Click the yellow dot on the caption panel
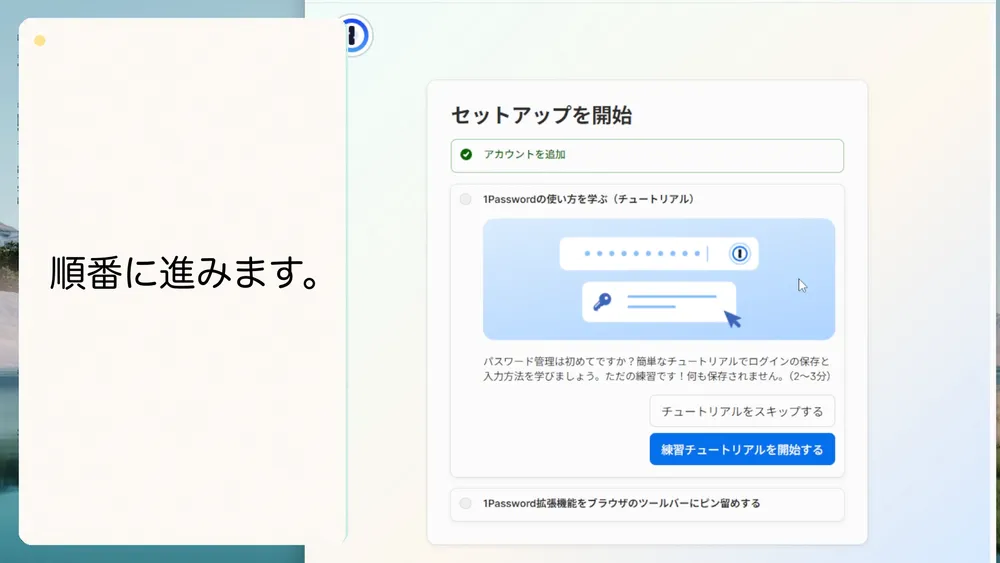The image size is (1000, 563). (40, 41)
